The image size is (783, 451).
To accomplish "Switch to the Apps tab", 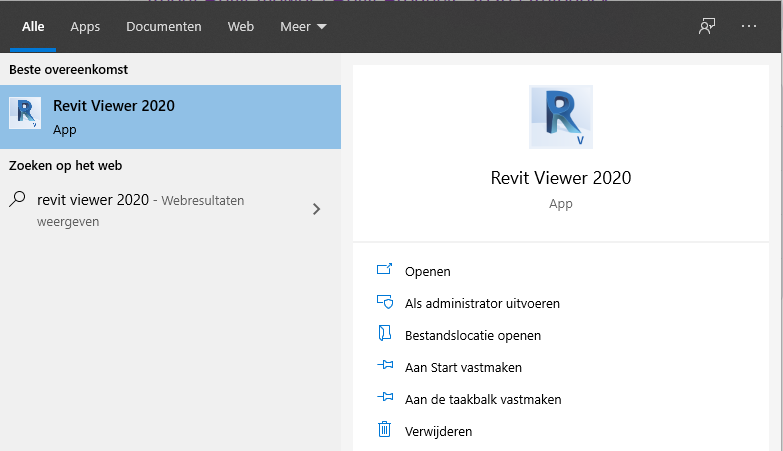I will (x=85, y=26).
